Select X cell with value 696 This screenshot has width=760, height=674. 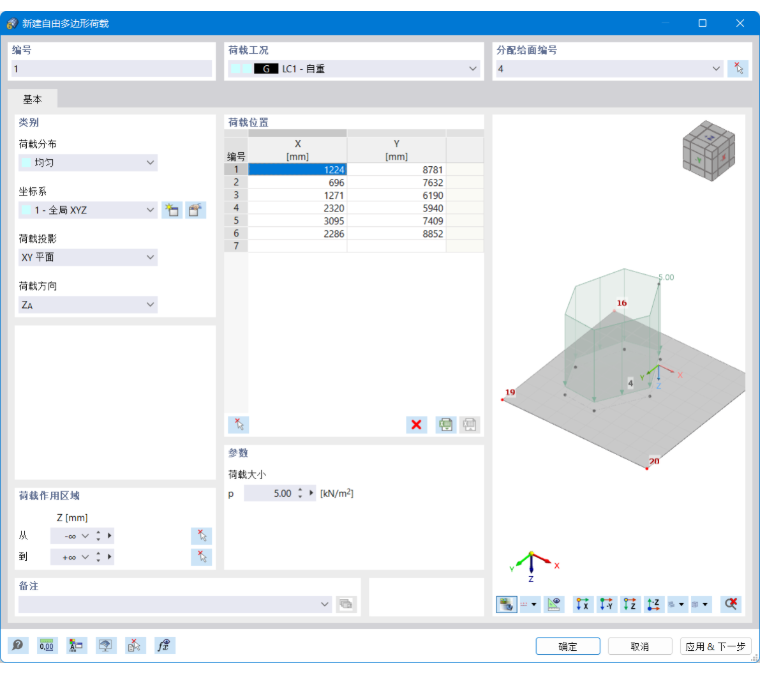click(298, 182)
